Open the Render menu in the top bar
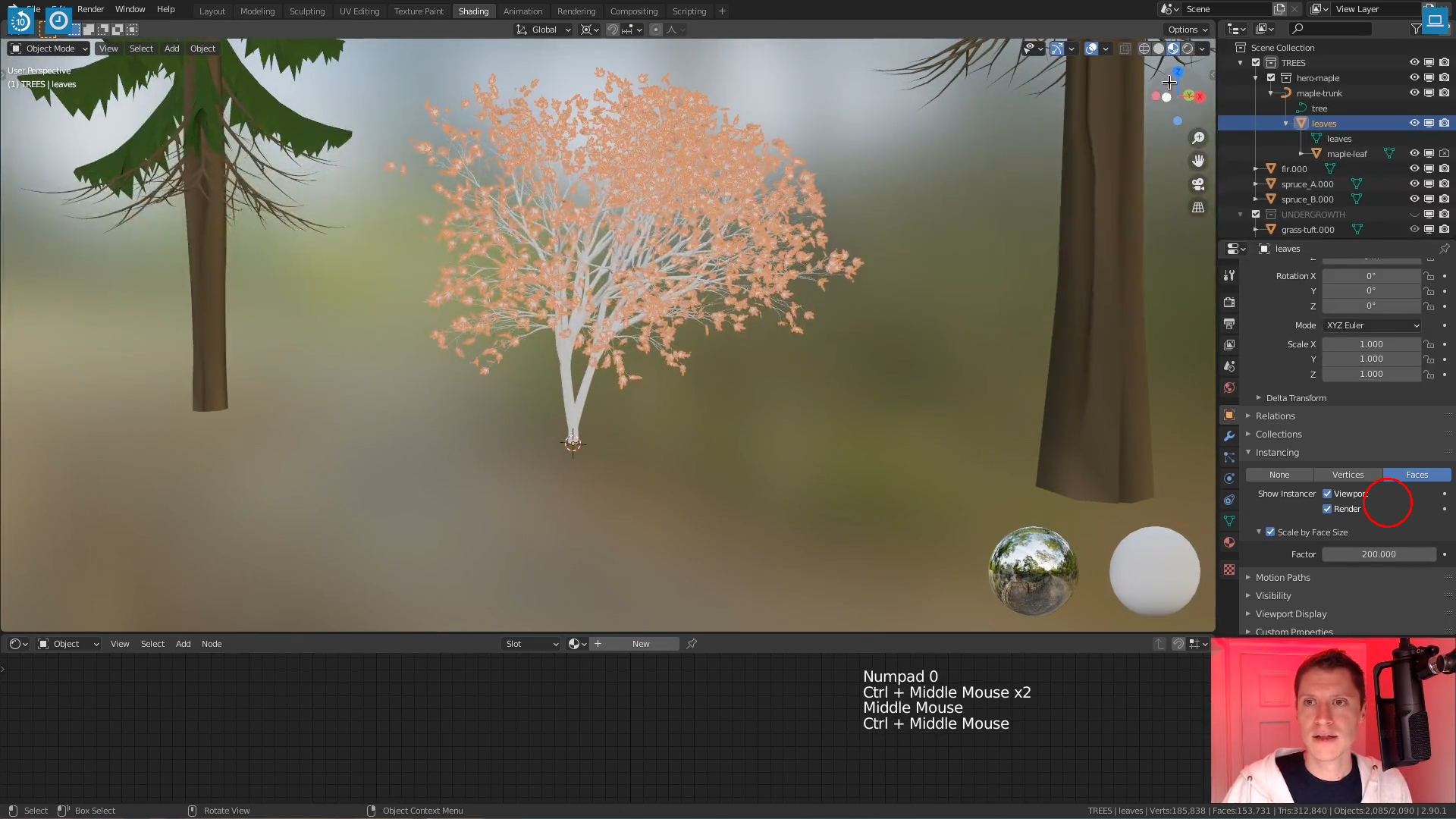The width and height of the screenshot is (1456, 819). [x=91, y=9]
